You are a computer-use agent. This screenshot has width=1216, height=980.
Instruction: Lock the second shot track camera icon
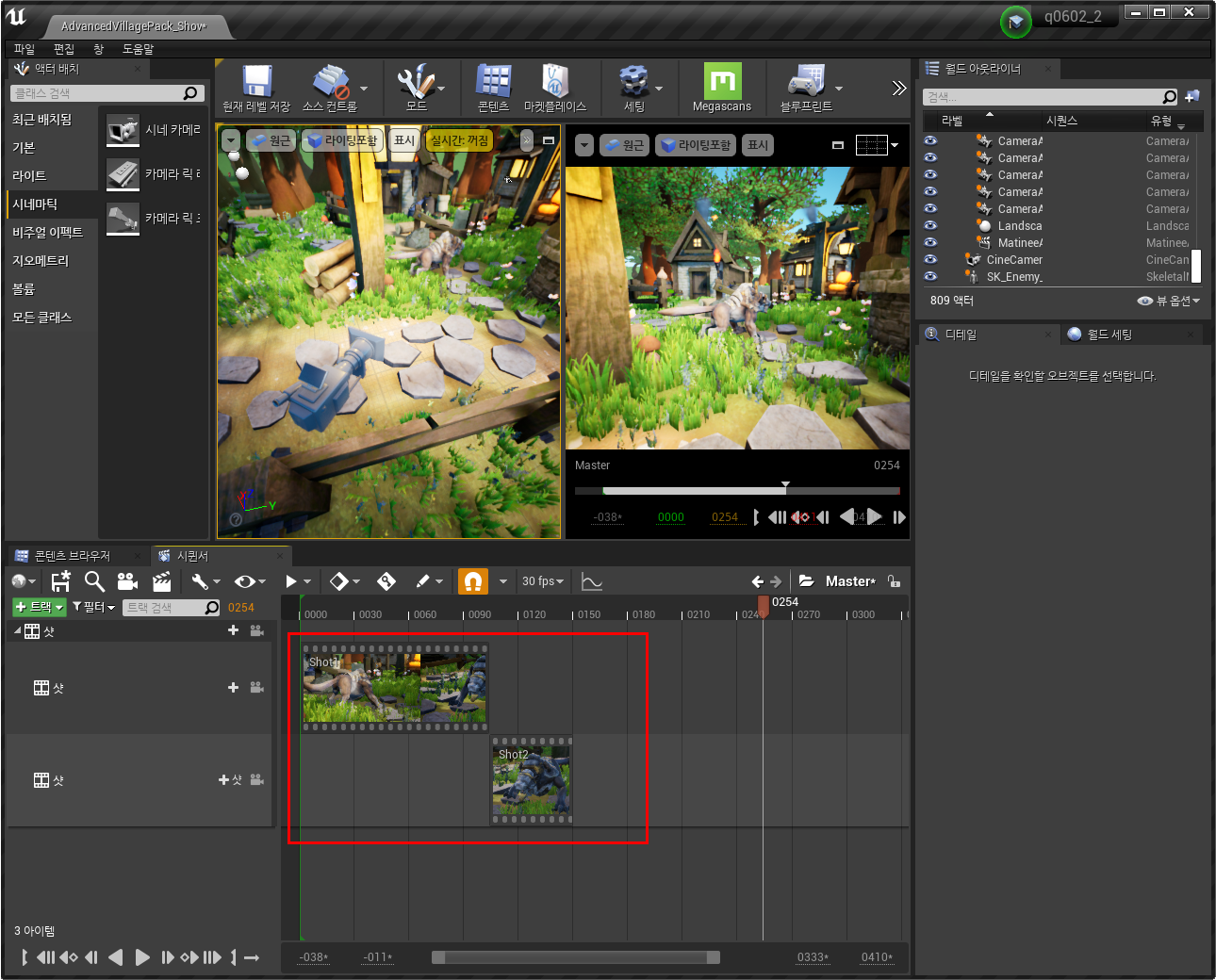[x=256, y=780]
